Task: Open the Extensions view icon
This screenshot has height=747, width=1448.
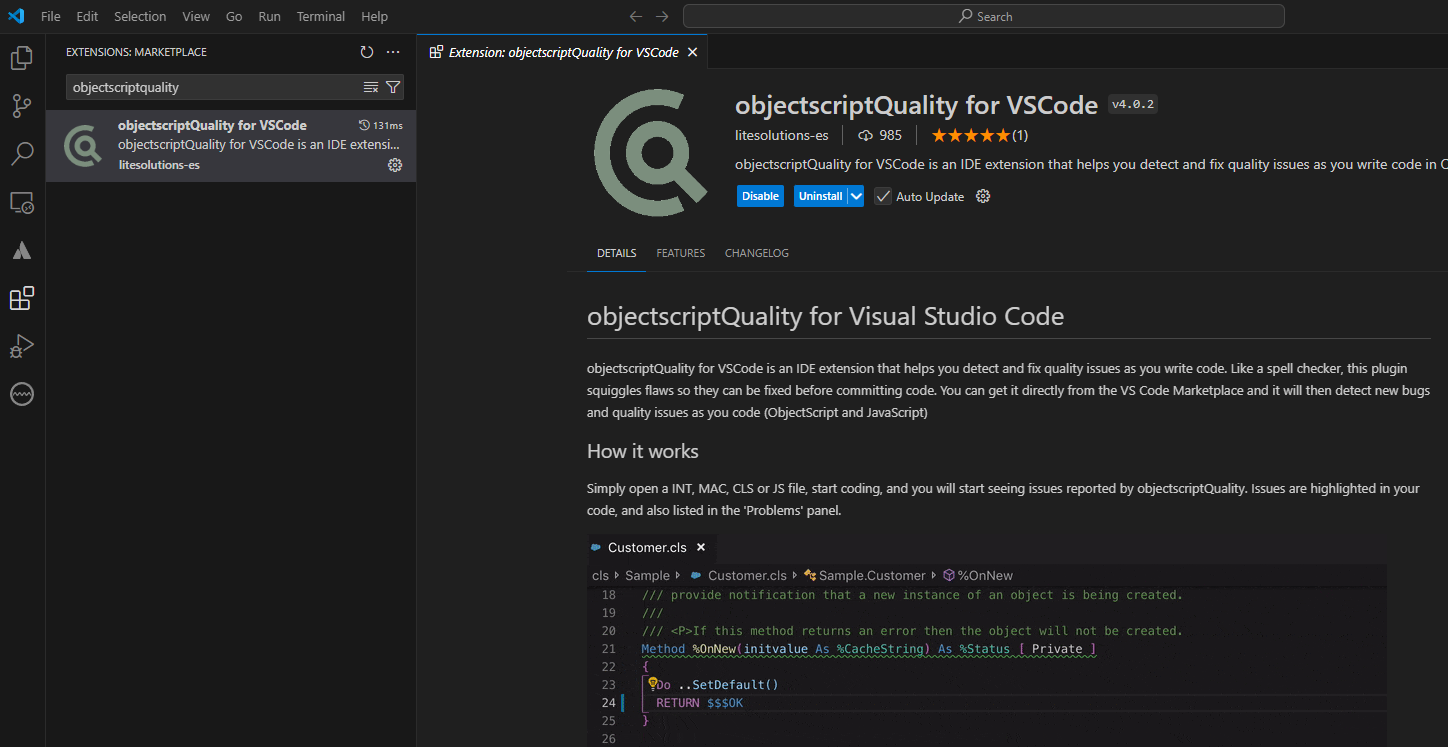Action: coord(22,298)
